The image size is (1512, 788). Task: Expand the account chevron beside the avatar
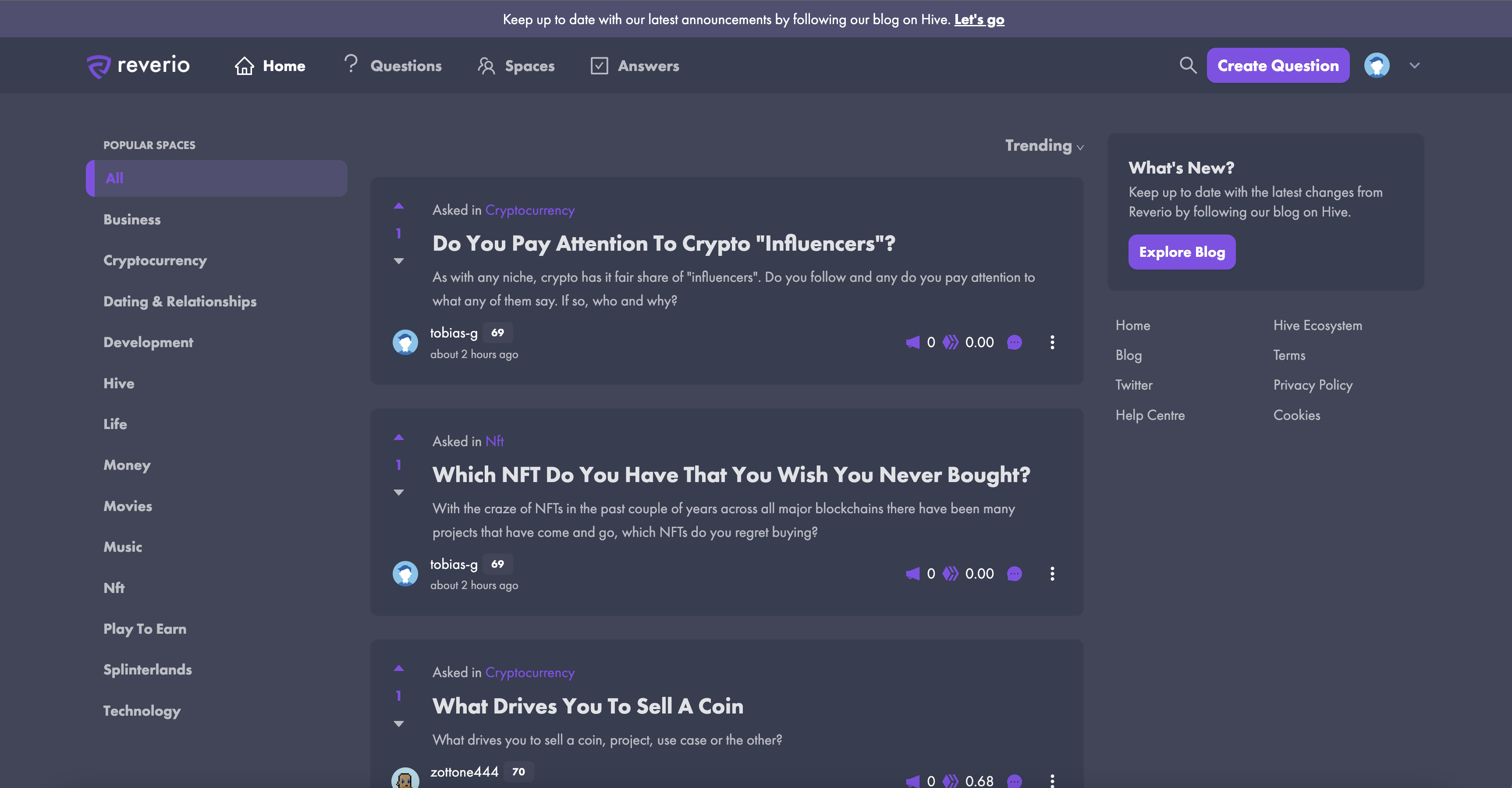point(1415,65)
